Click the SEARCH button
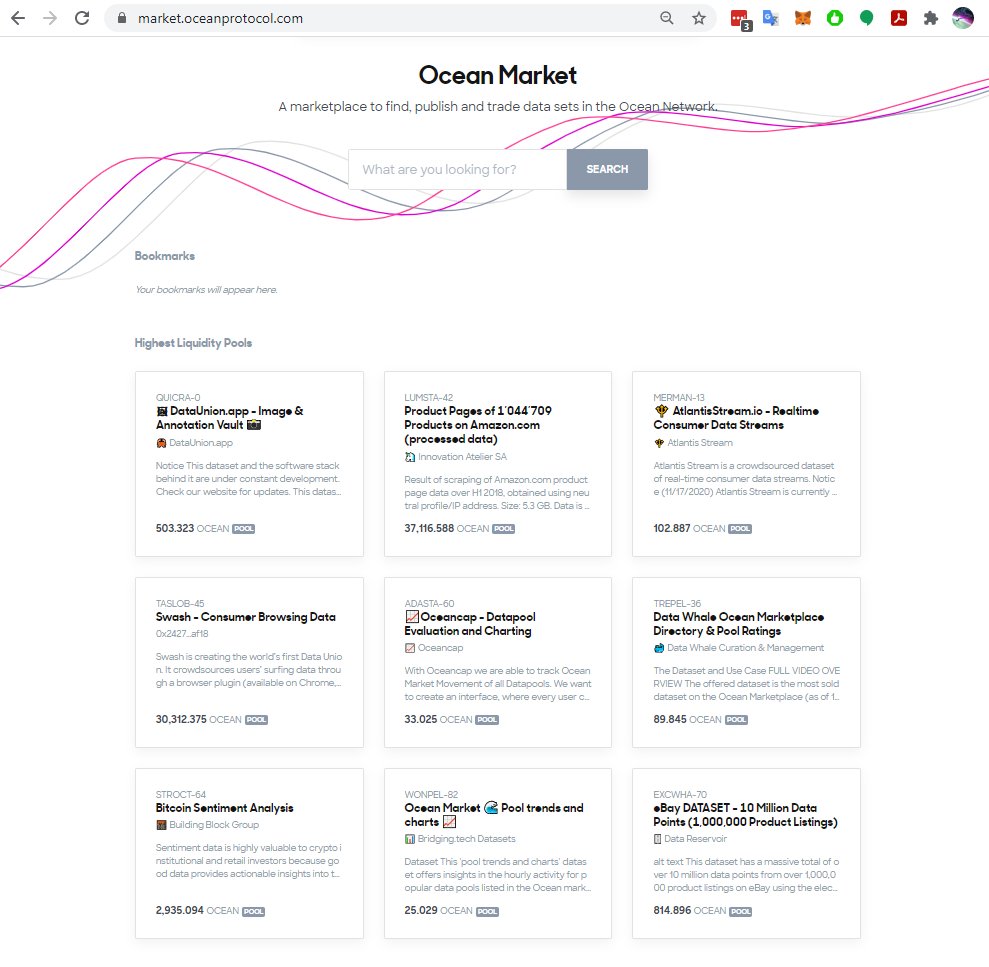Image resolution: width=989 pixels, height=967 pixels. coord(607,169)
